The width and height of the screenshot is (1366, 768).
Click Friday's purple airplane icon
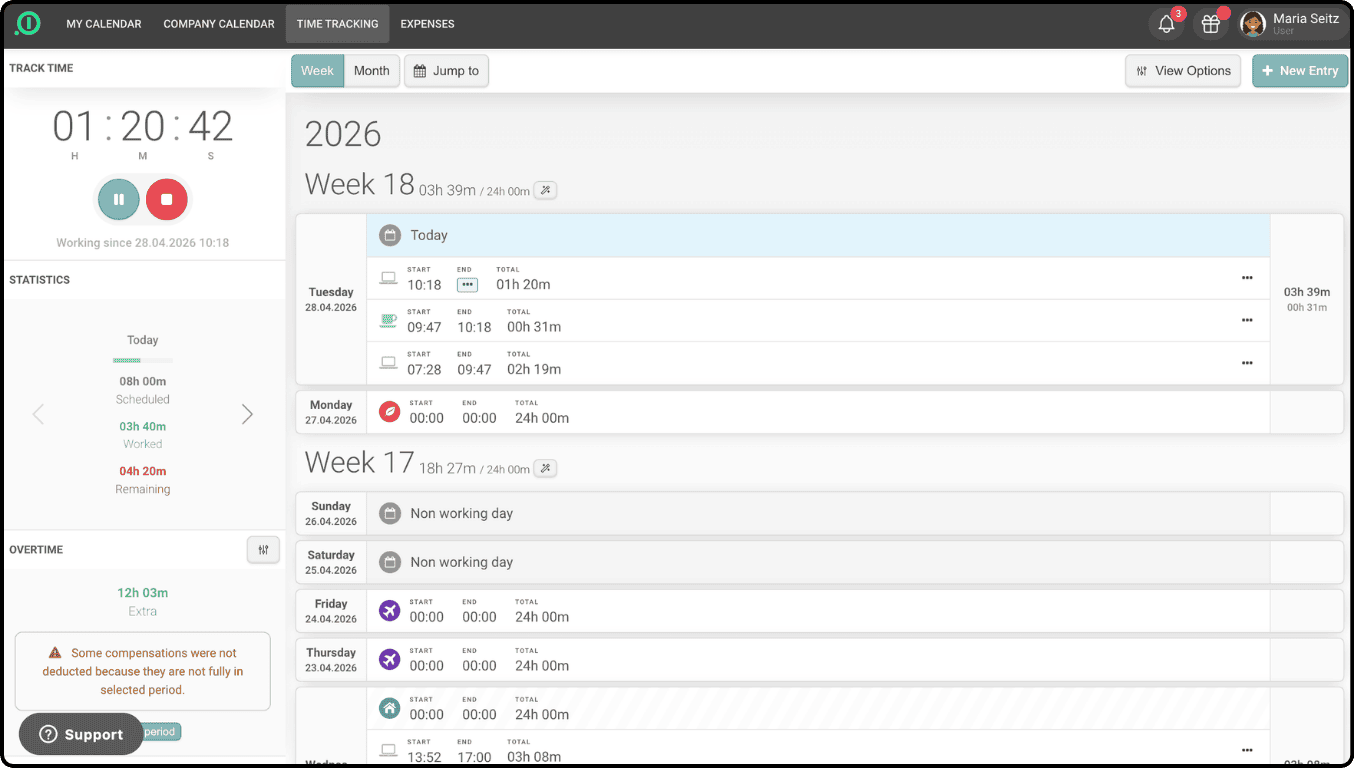tap(390, 610)
